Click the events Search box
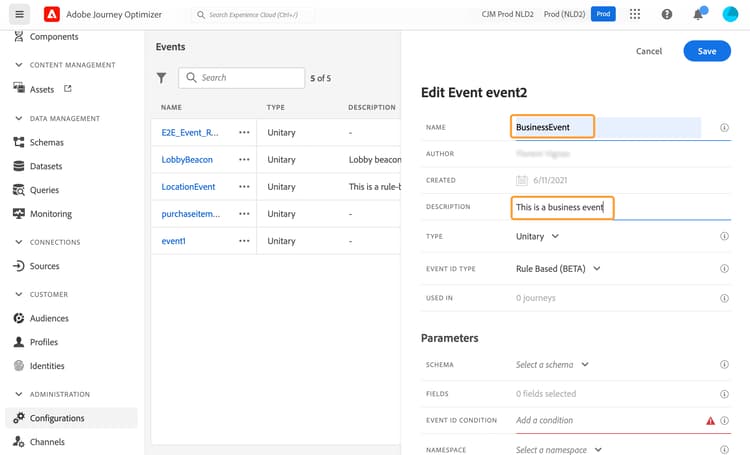Viewport: 750px width, 455px height. (x=250, y=78)
